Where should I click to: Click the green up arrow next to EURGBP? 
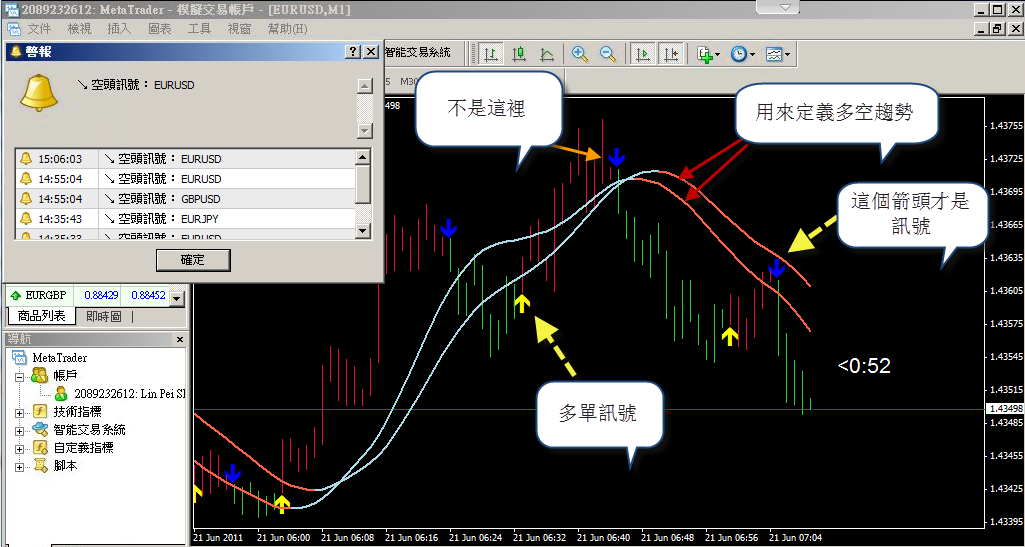[x=14, y=295]
